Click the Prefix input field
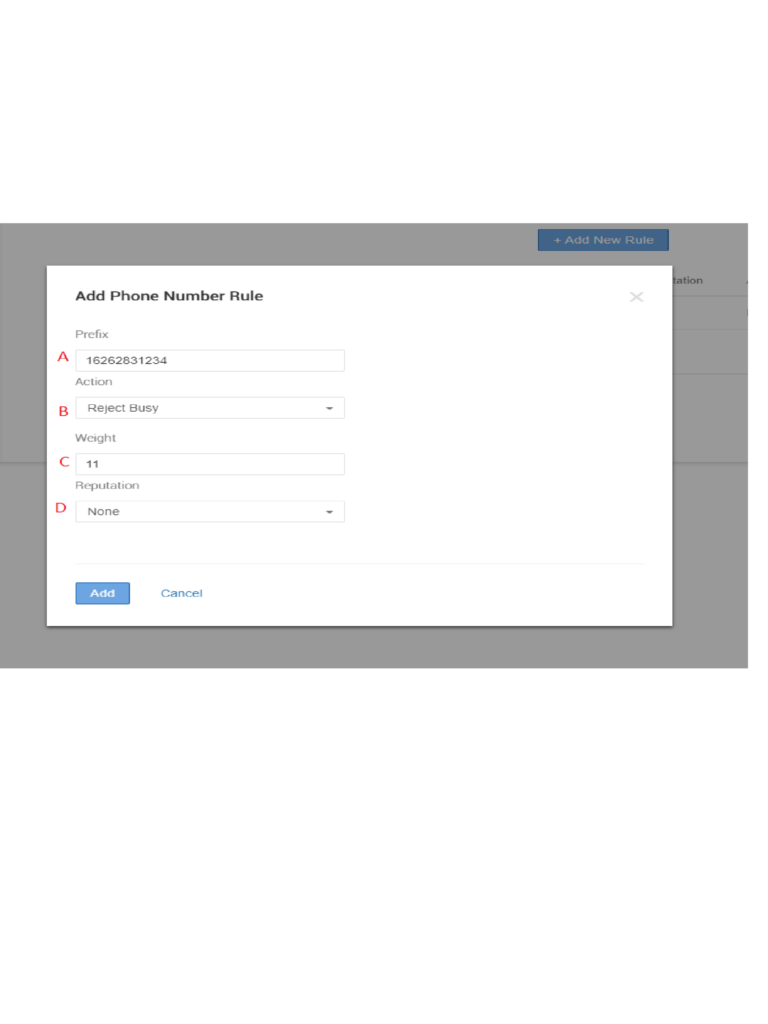The image size is (768, 1024). pyautogui.click(x=210, y=360)
